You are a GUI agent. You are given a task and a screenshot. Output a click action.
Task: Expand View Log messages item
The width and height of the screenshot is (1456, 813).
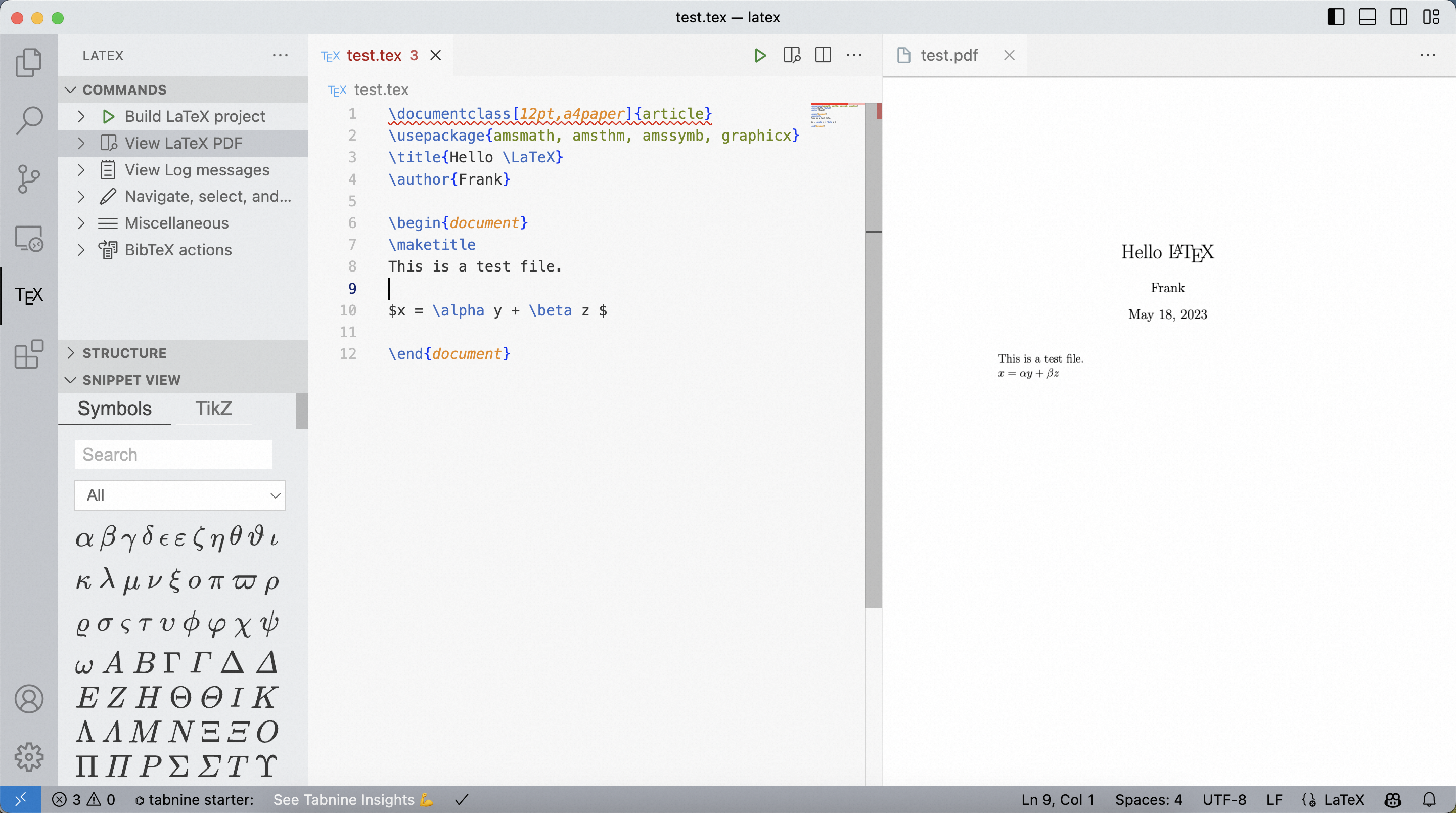(x=183, y=169)
